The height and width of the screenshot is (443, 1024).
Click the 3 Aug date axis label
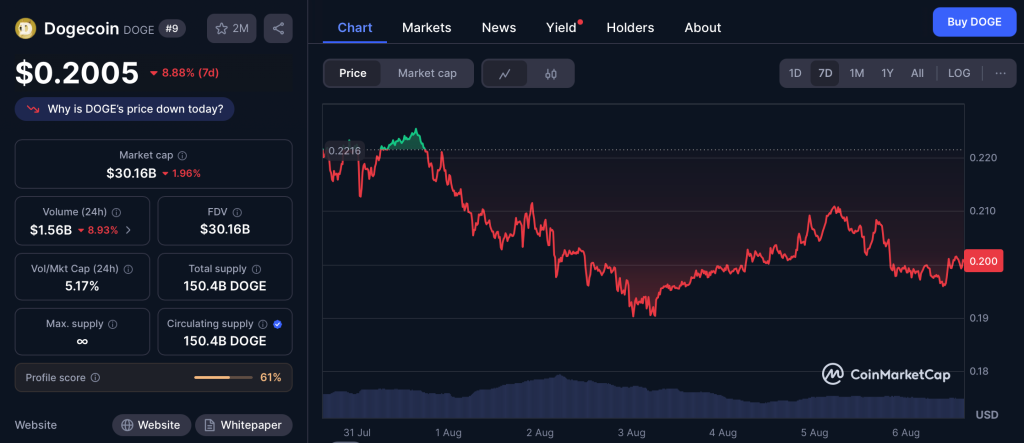[x=632, y=433]
